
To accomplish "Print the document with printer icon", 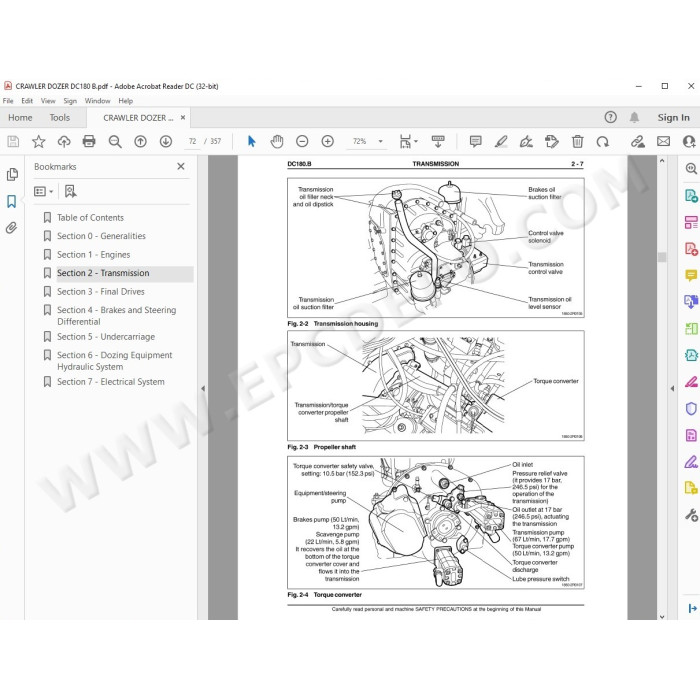I will click(x=89, y=142).
